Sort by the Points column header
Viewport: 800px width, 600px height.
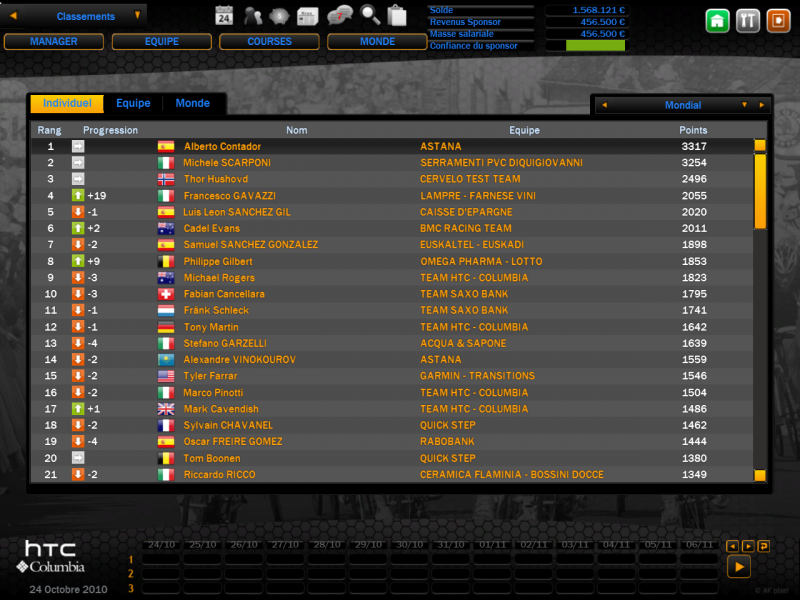tap(693, 130)
